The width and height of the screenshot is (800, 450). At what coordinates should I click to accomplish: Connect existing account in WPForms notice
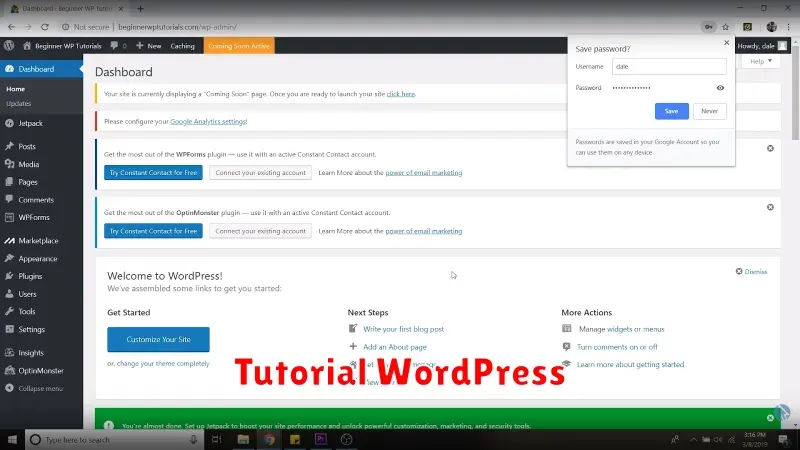pyautogui.click(x=260, y=172)
